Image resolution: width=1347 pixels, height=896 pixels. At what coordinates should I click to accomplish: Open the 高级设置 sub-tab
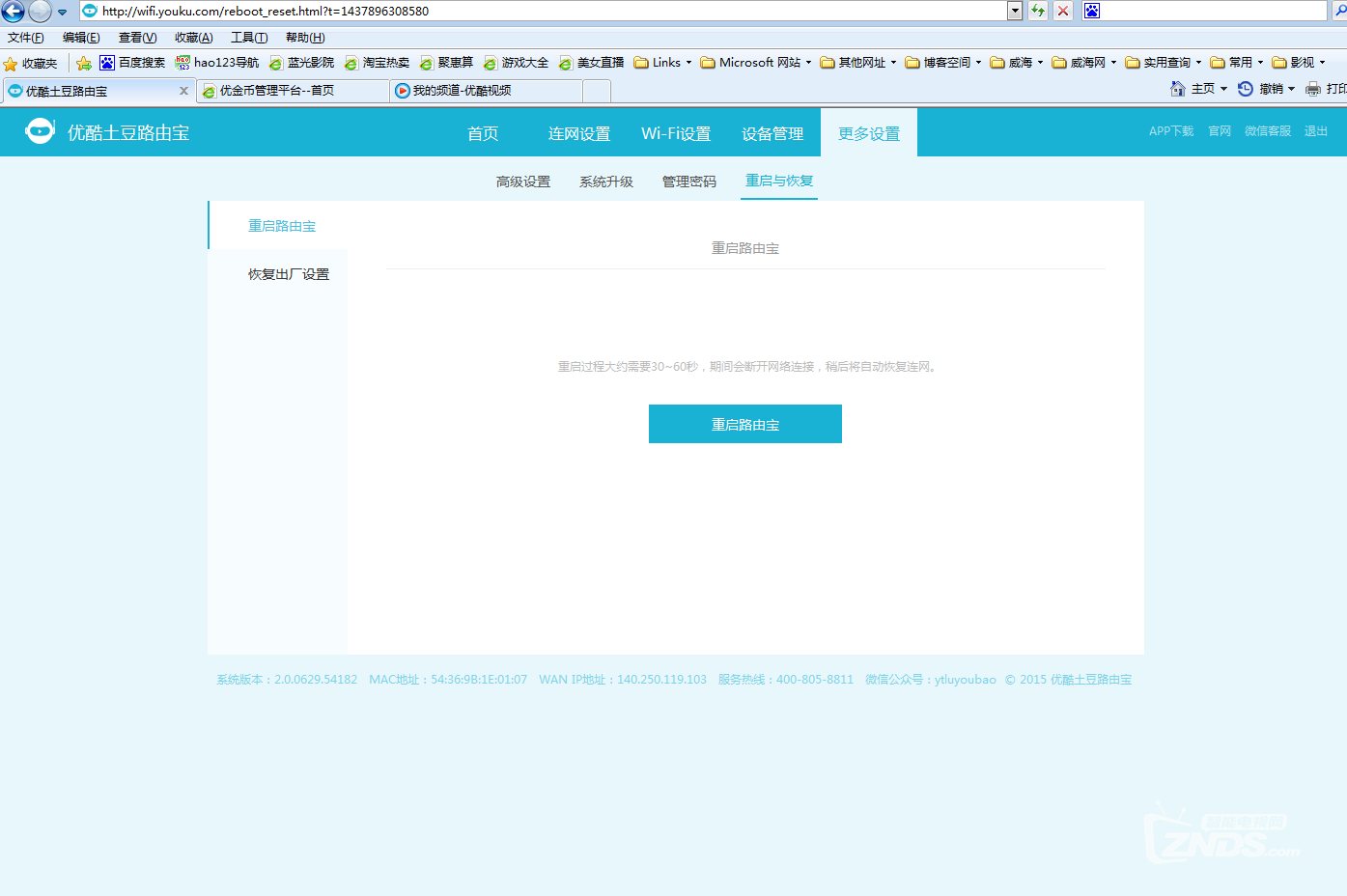pyautogui.click(x=523, y=182)
